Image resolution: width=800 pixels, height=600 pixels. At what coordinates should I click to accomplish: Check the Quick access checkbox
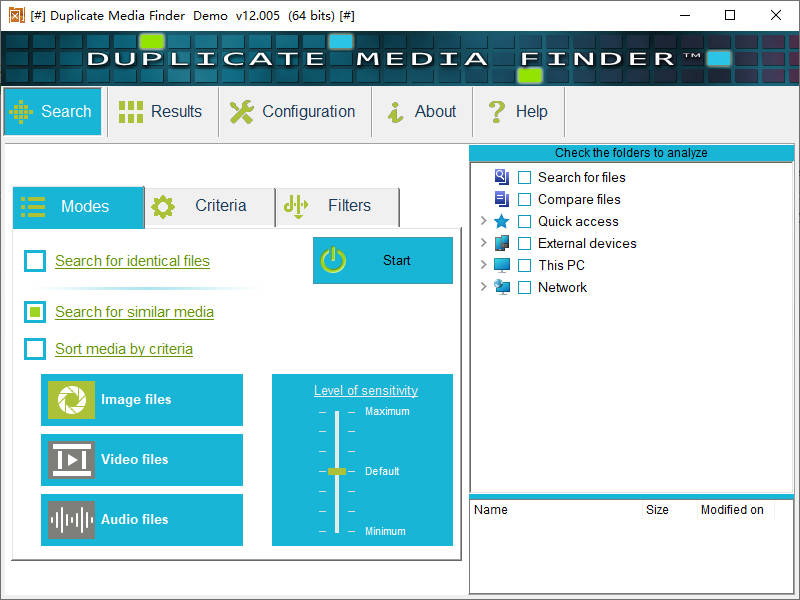(524, 221)
